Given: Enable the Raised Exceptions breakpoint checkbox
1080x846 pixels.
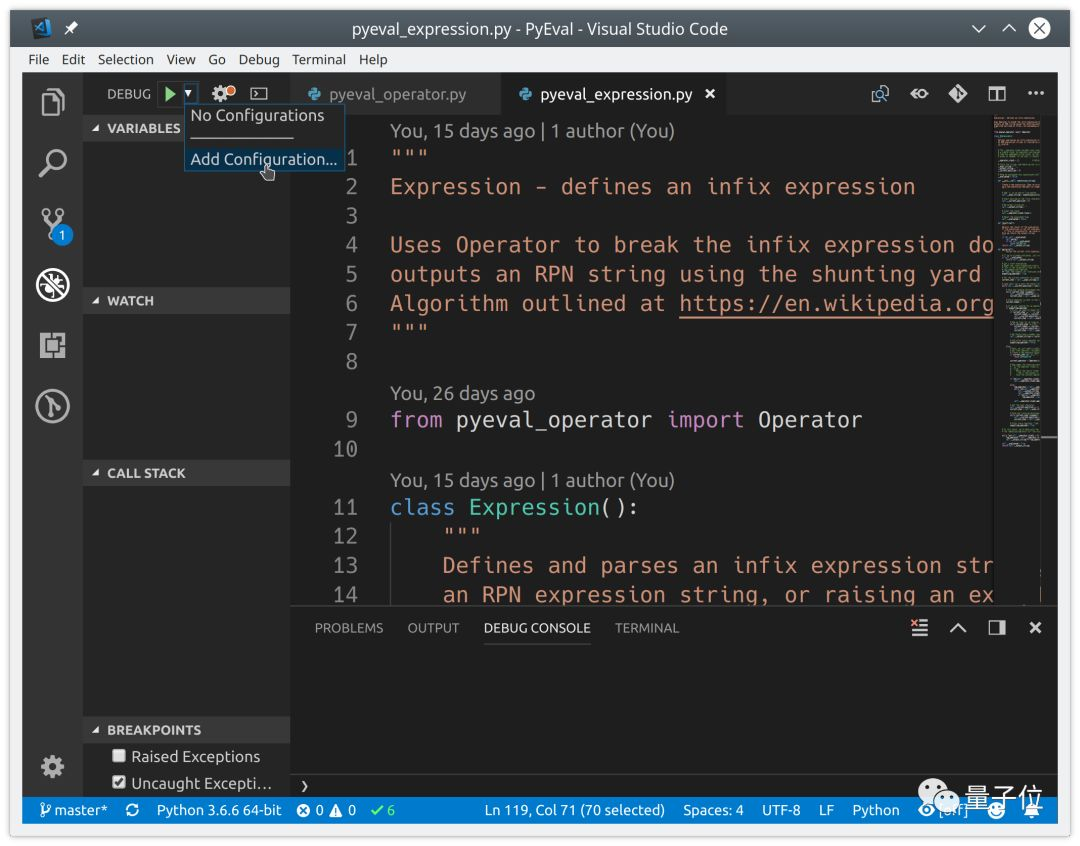Looking at the screenshot, I should click(119, 756).
